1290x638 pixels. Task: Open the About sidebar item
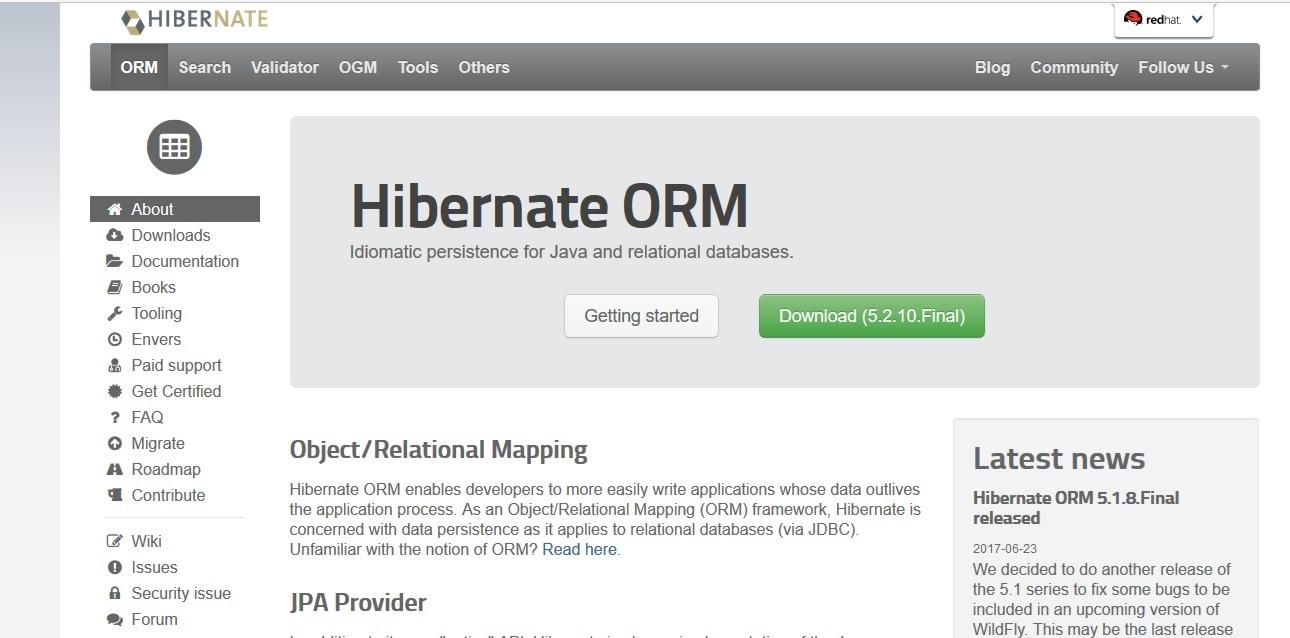pyautogui.click(x=175, y=209)
